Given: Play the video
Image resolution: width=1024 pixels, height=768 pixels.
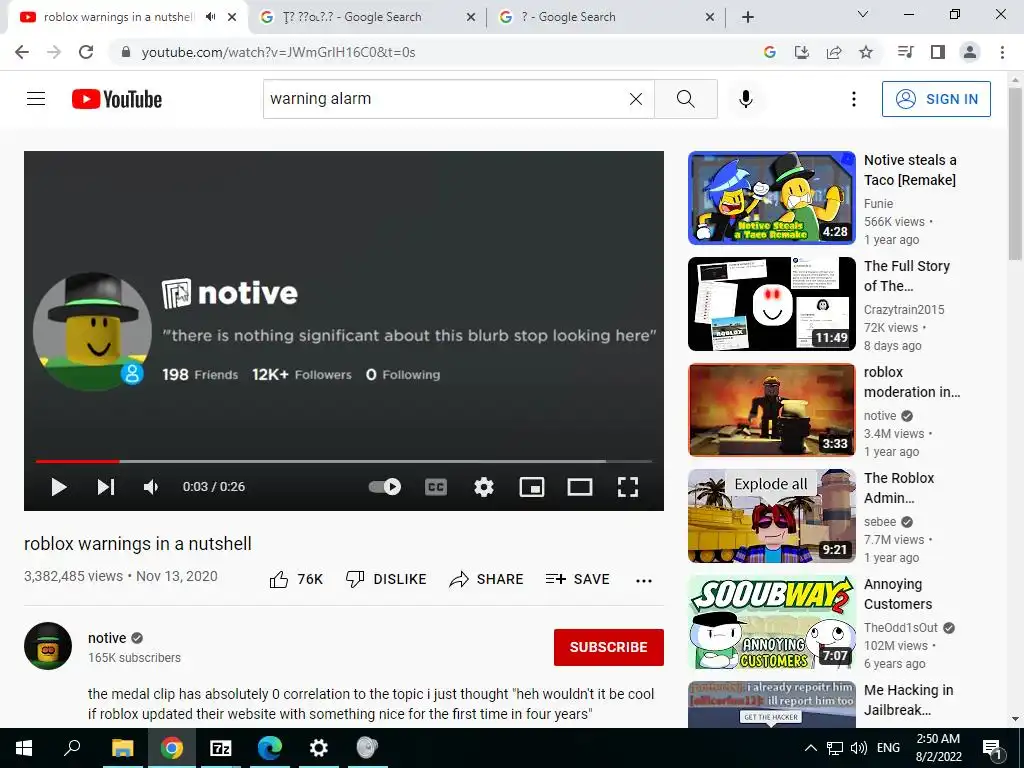Looking at the screenshot, I should tap(59, 487).
